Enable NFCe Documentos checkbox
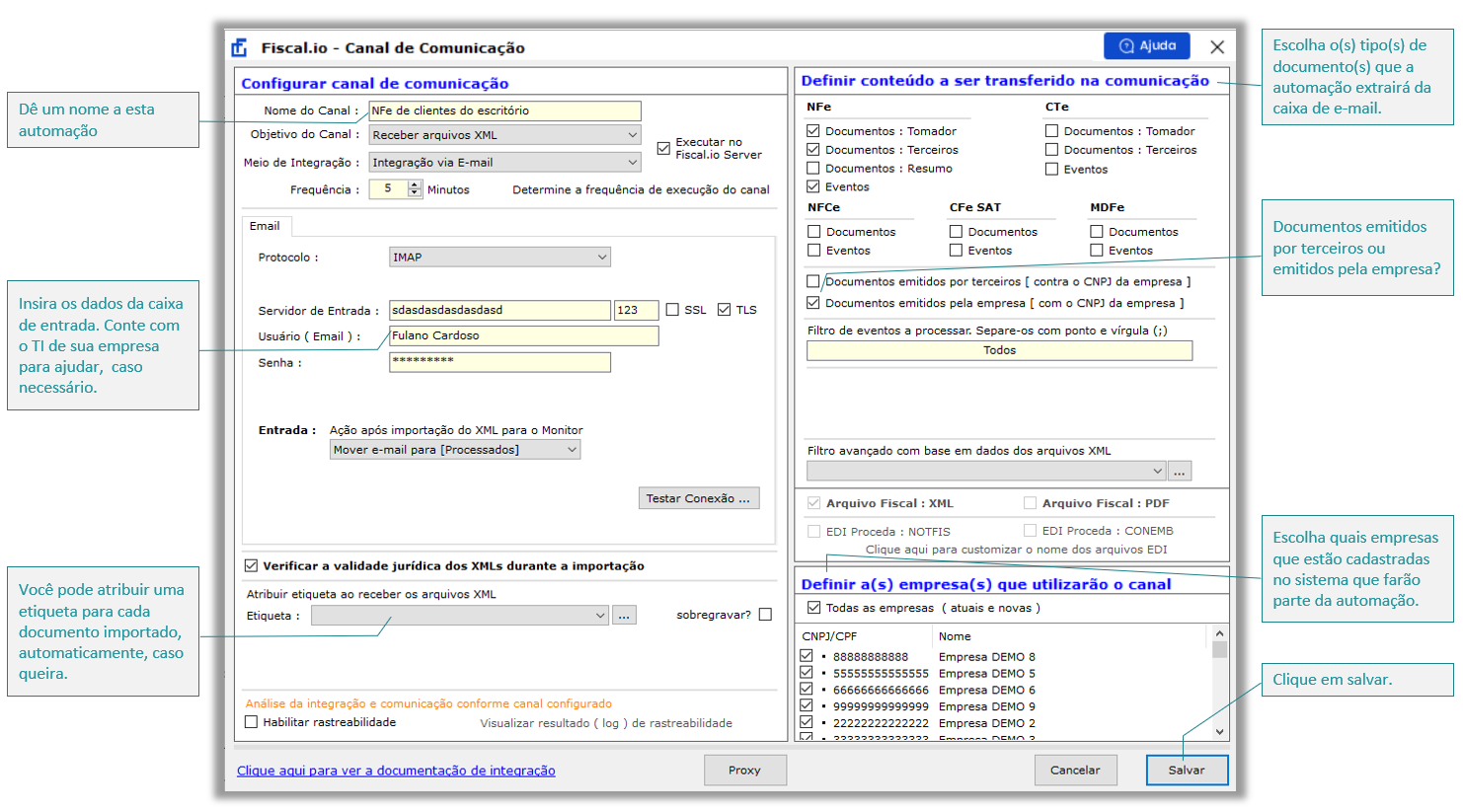Image resolution: width=1463 pixels, height=812 pixels. [x=813, y=231]
